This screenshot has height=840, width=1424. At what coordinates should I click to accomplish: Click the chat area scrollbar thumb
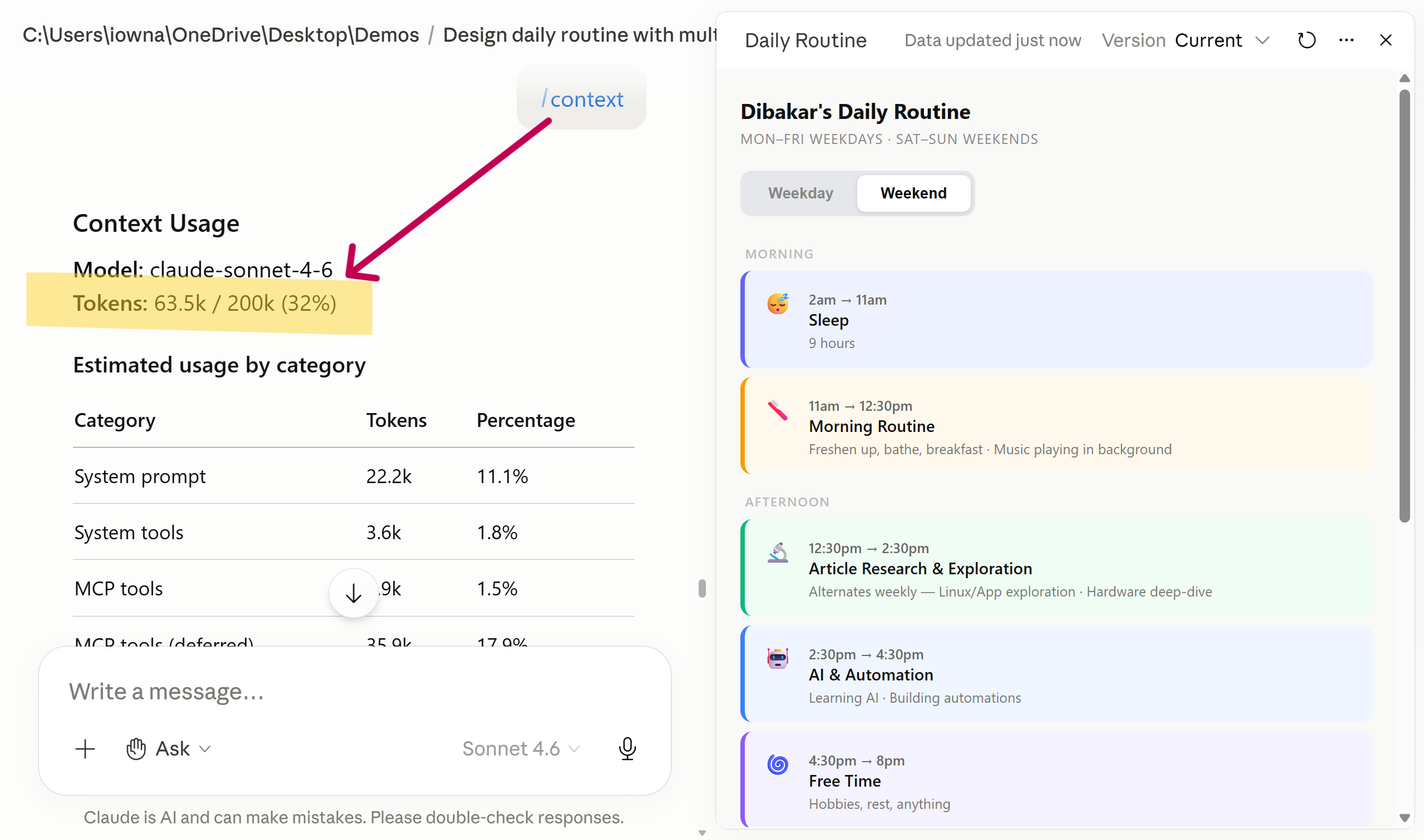(x=702, y=589)
